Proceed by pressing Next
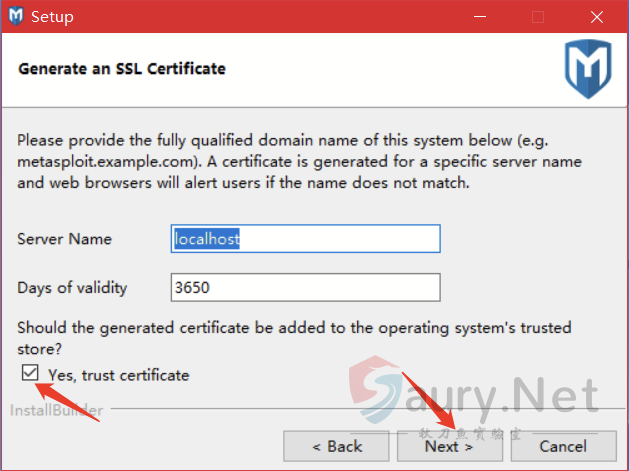The height and width of the screenshot is (471, 629). 449,446
